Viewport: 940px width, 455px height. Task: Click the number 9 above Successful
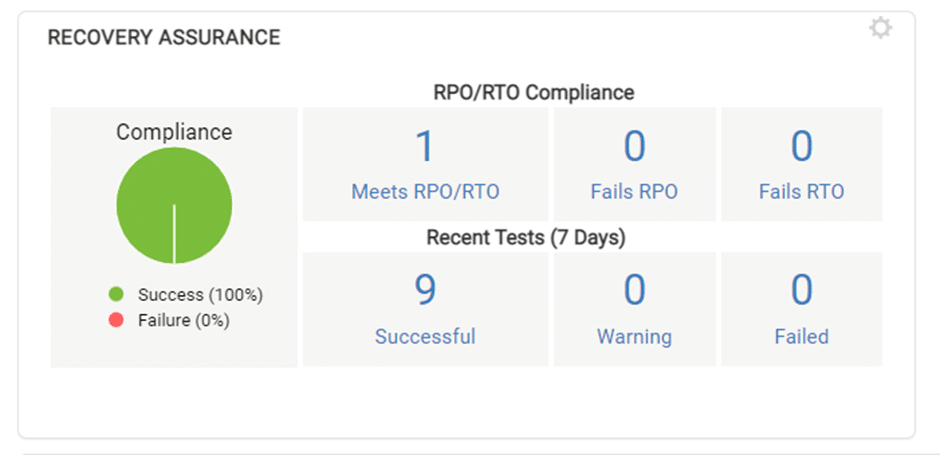[x=425, y=290]
